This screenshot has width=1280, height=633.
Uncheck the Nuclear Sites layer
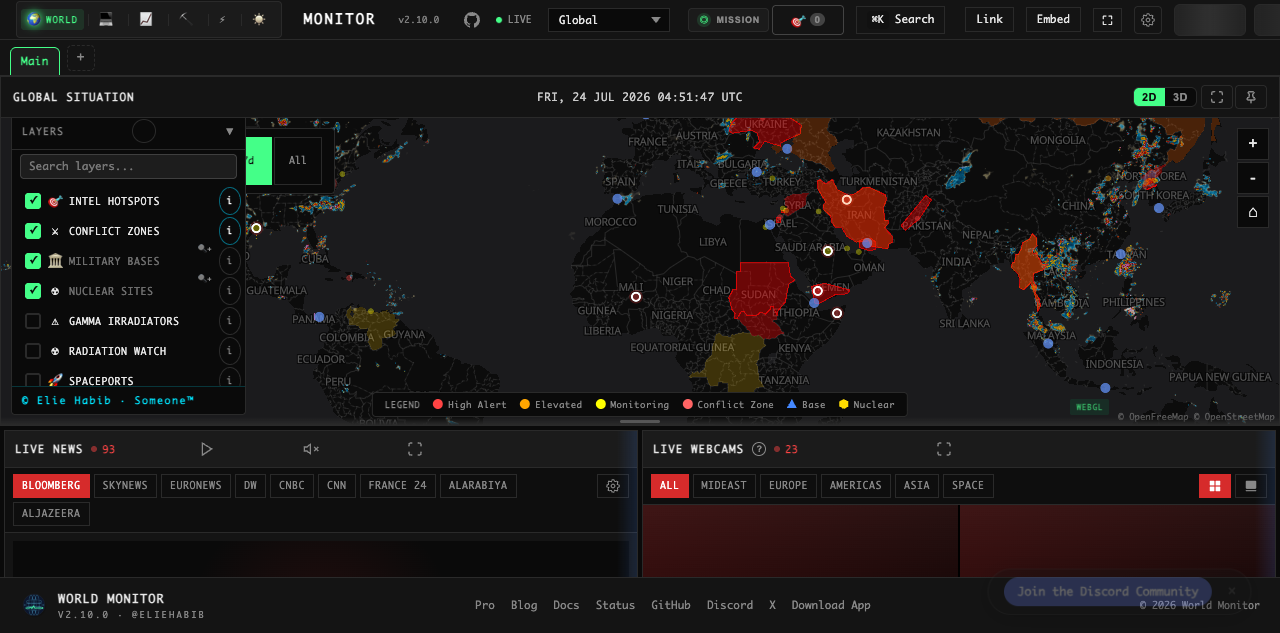pos(33,291)
